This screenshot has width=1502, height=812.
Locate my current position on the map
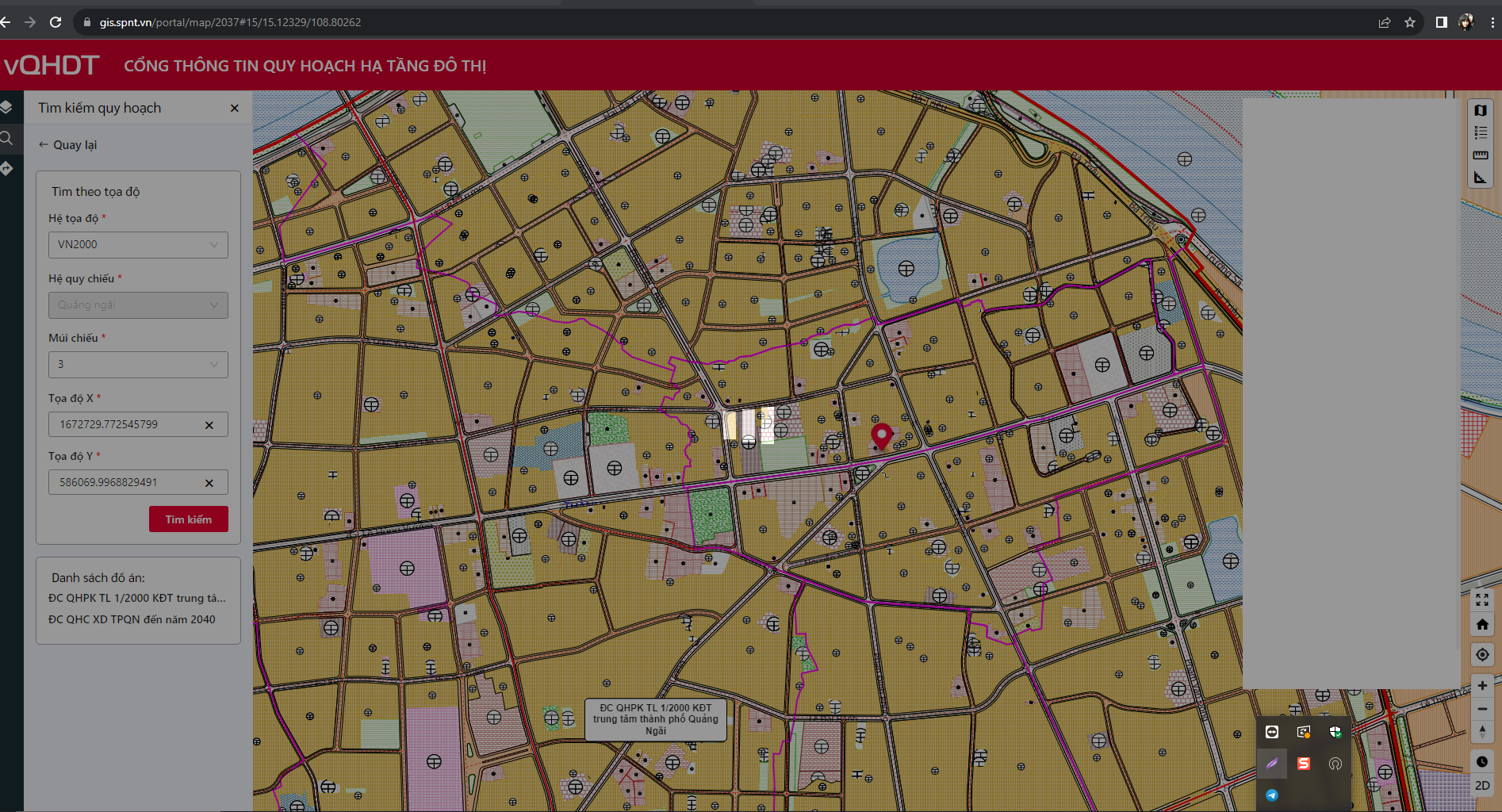pos(1482,654)
